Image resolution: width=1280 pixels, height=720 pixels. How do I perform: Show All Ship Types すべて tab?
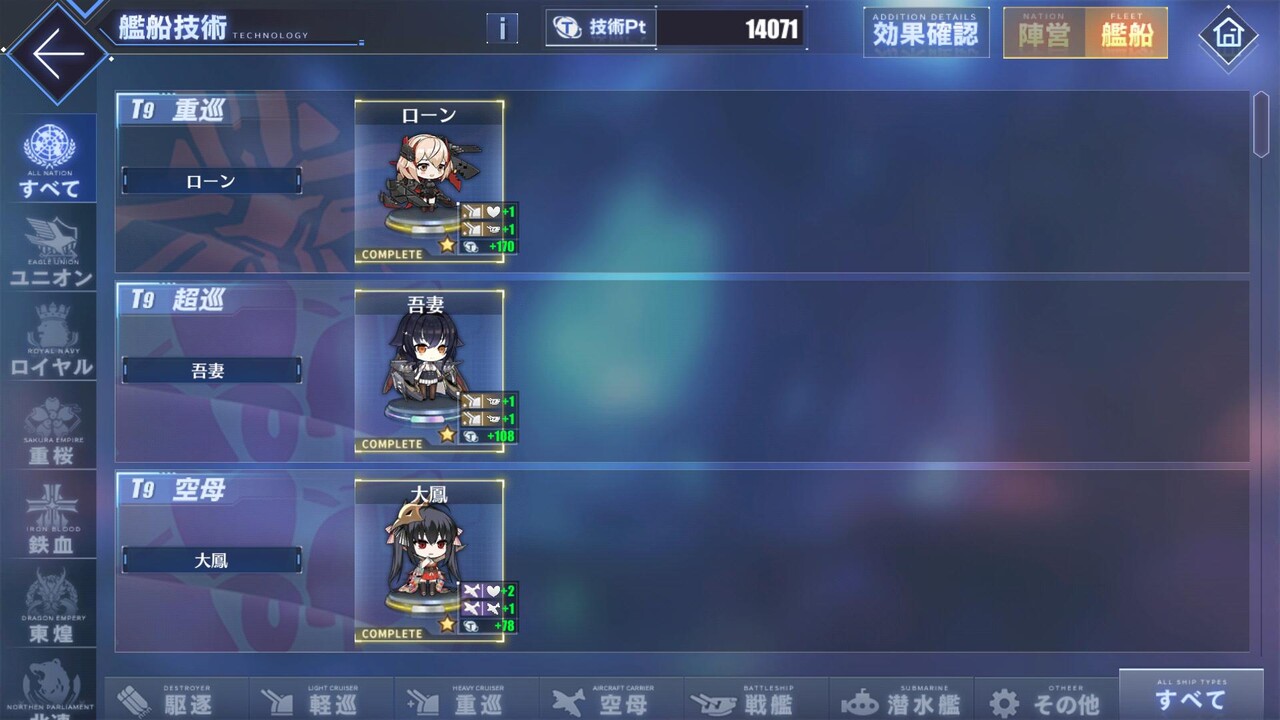(x=1191, y=694)
